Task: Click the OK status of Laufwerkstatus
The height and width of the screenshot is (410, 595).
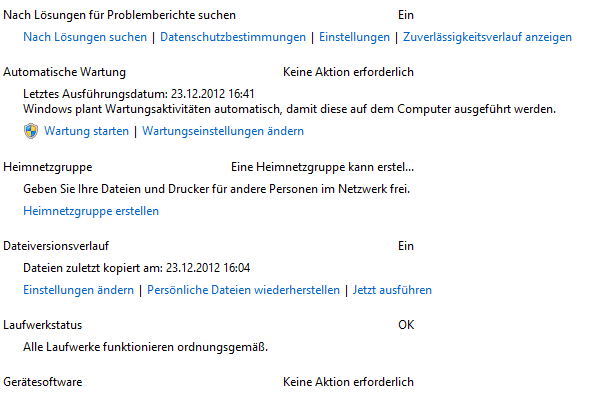Action: coord(406,325)
